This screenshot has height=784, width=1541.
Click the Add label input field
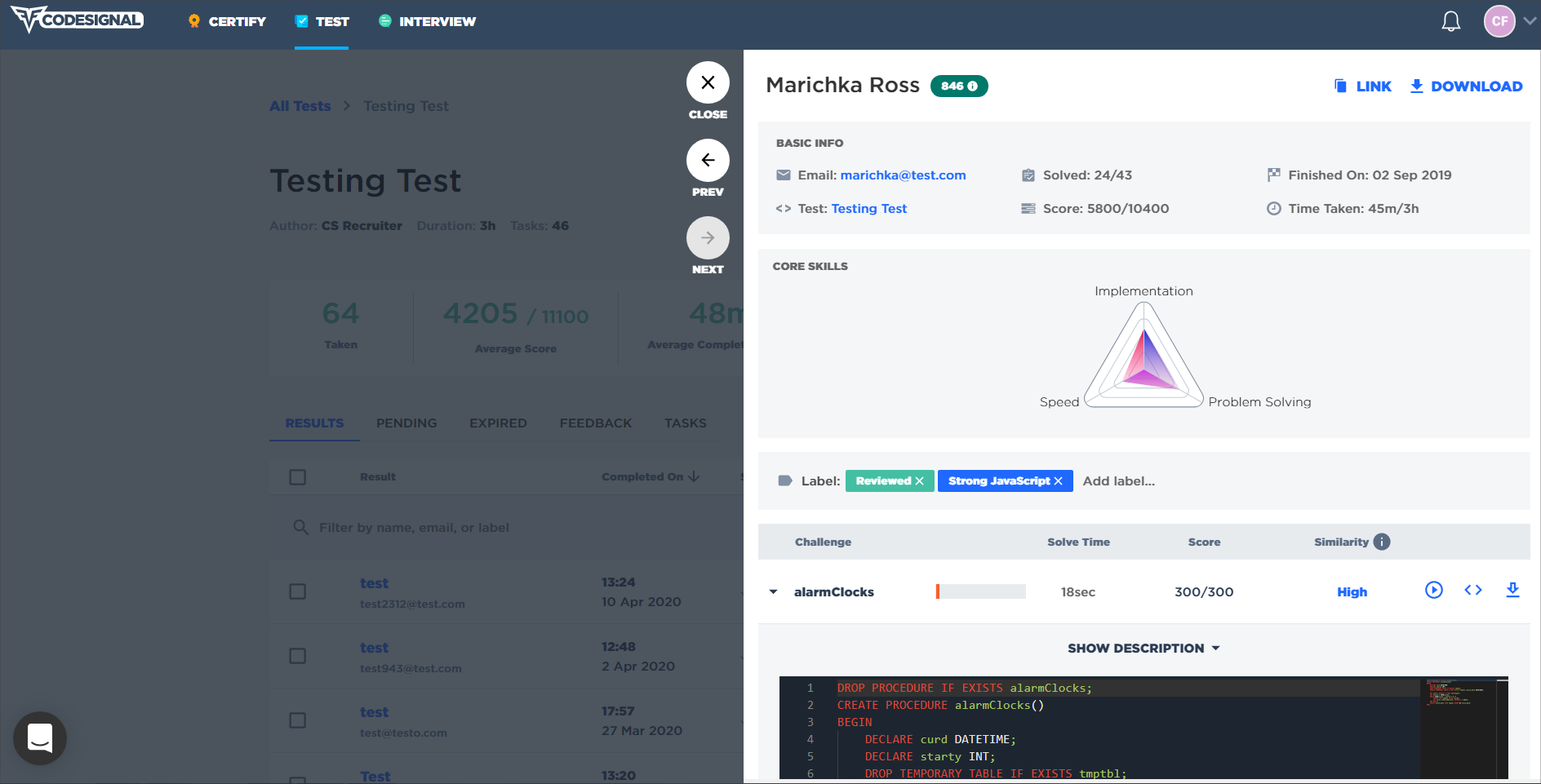(1119, 481)
